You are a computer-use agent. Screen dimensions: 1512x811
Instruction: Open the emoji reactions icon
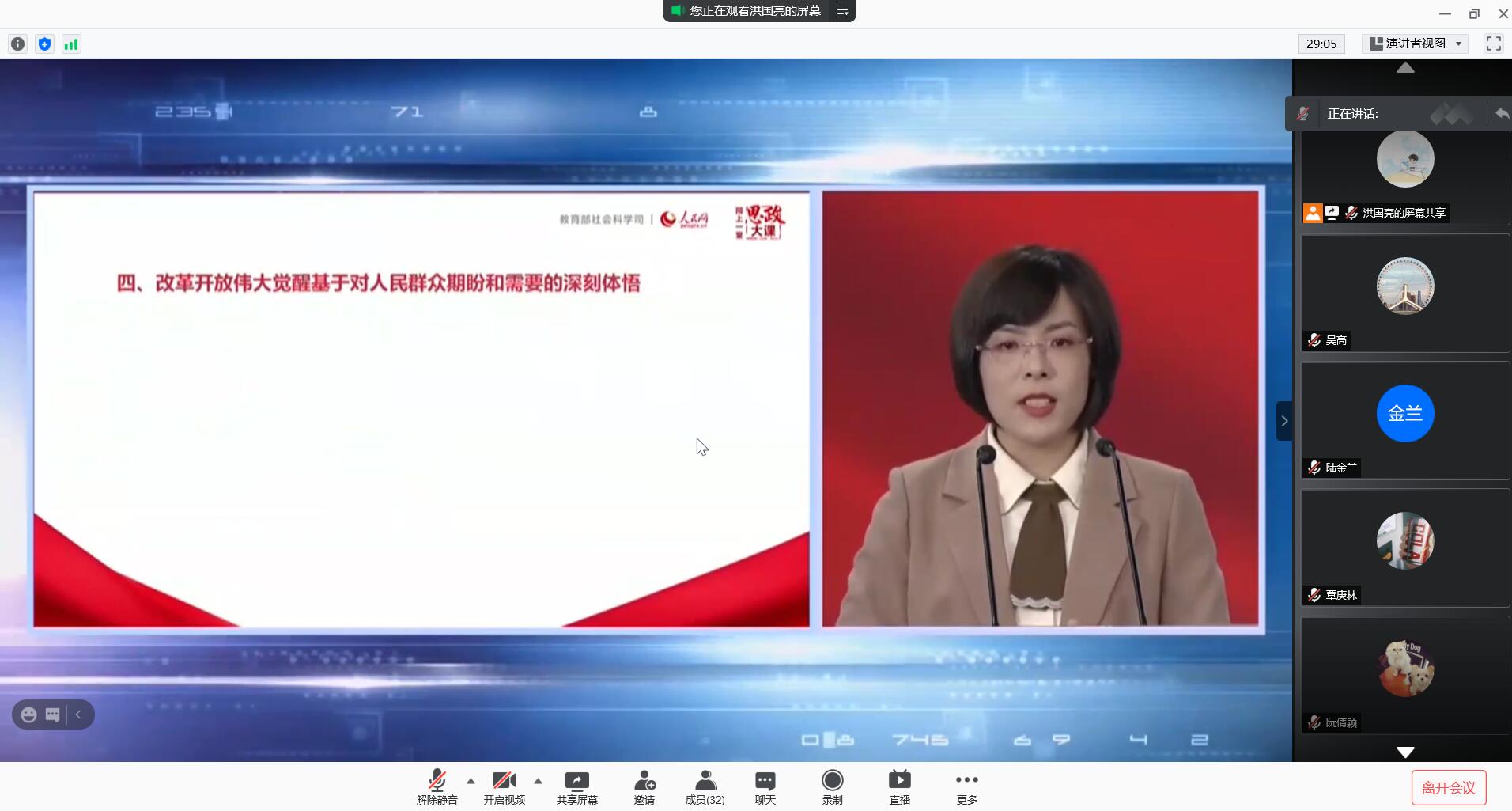click(x=29, y=714)
